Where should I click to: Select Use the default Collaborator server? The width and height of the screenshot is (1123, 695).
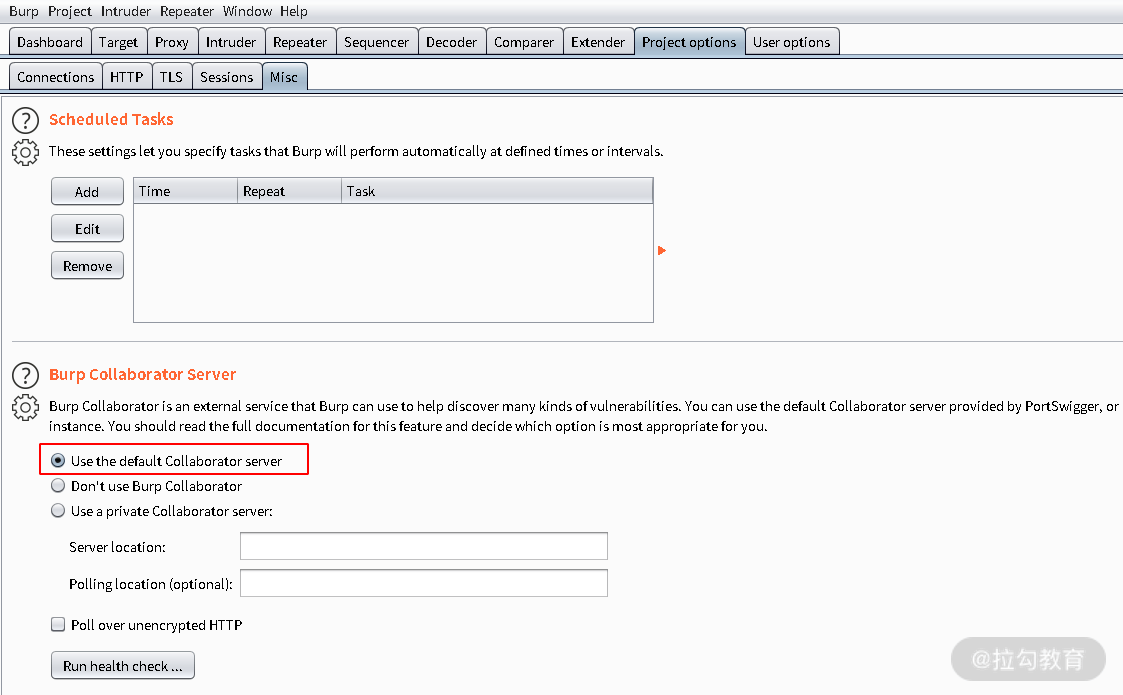(58, 461)
